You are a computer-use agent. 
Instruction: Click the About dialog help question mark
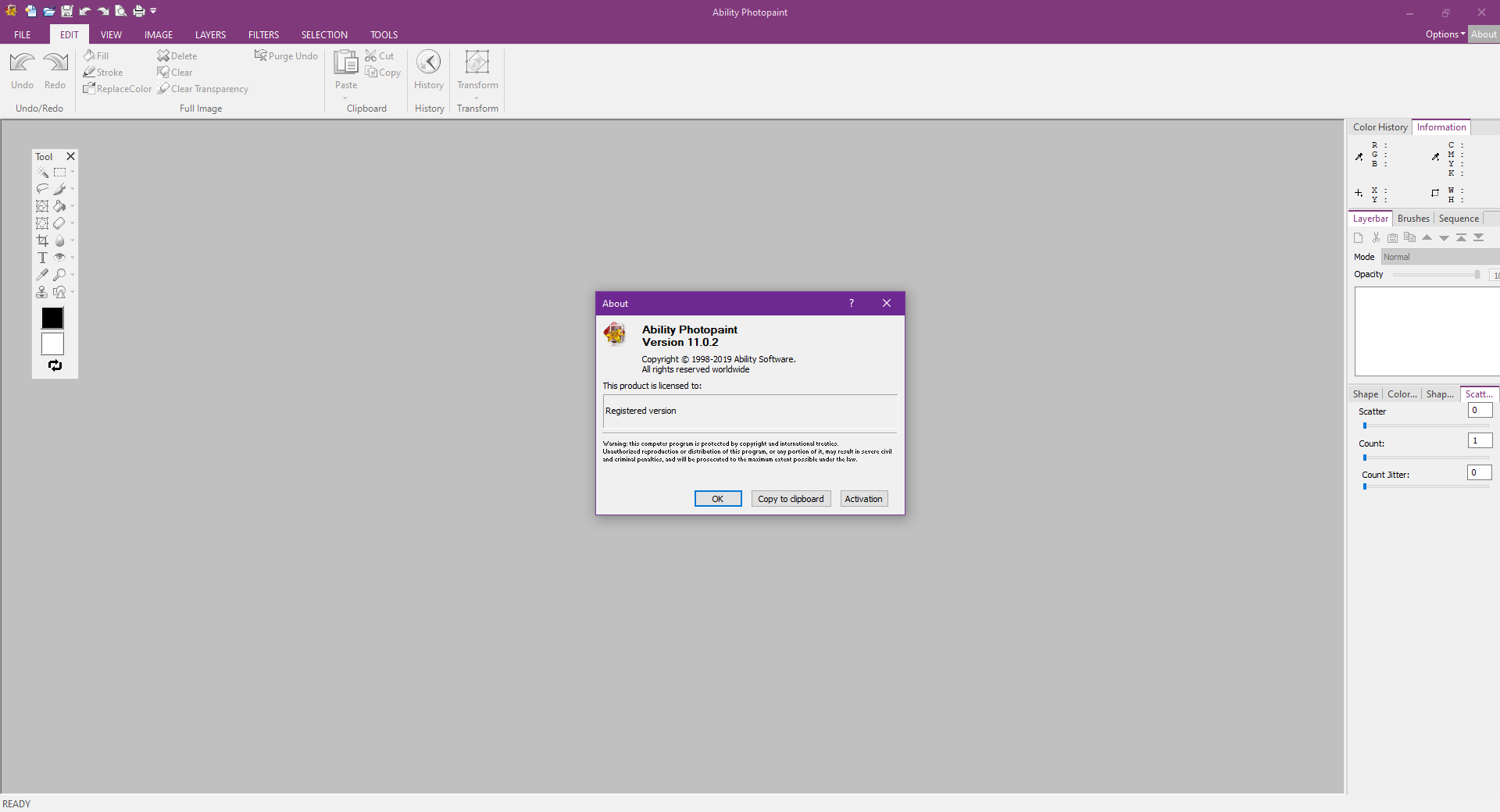[852, 304]
